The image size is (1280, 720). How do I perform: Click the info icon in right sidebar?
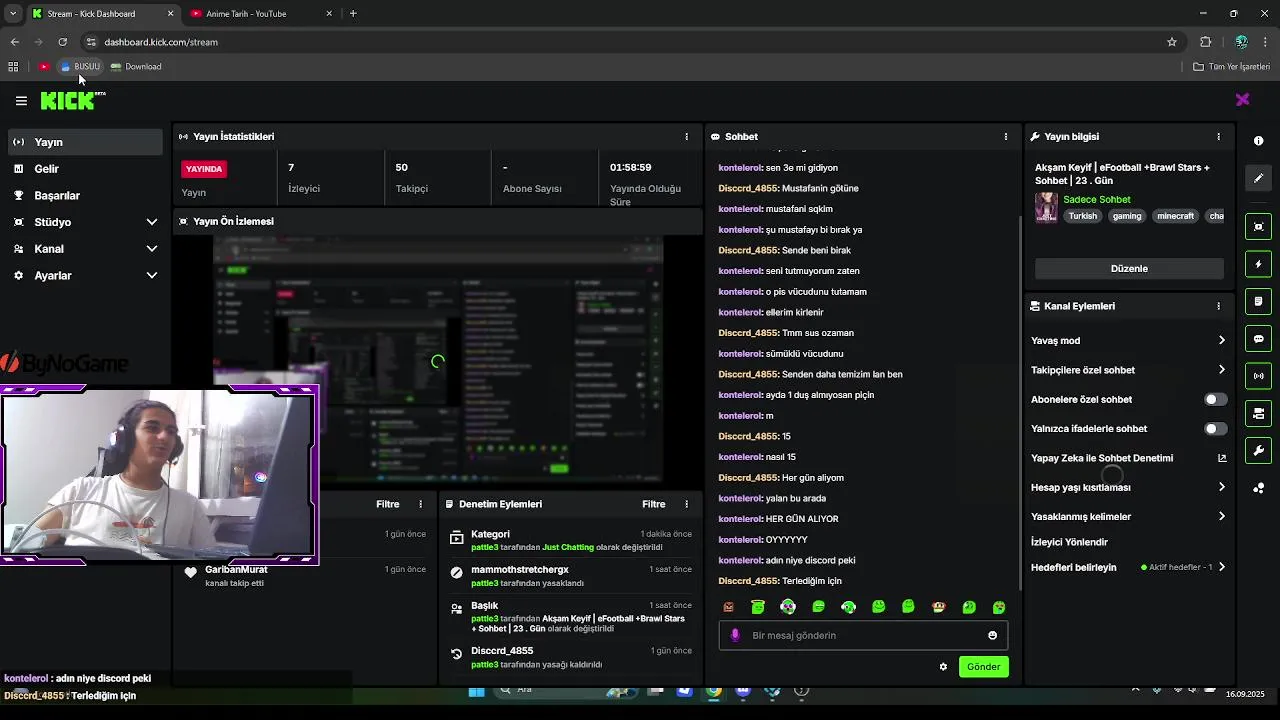1258,141
